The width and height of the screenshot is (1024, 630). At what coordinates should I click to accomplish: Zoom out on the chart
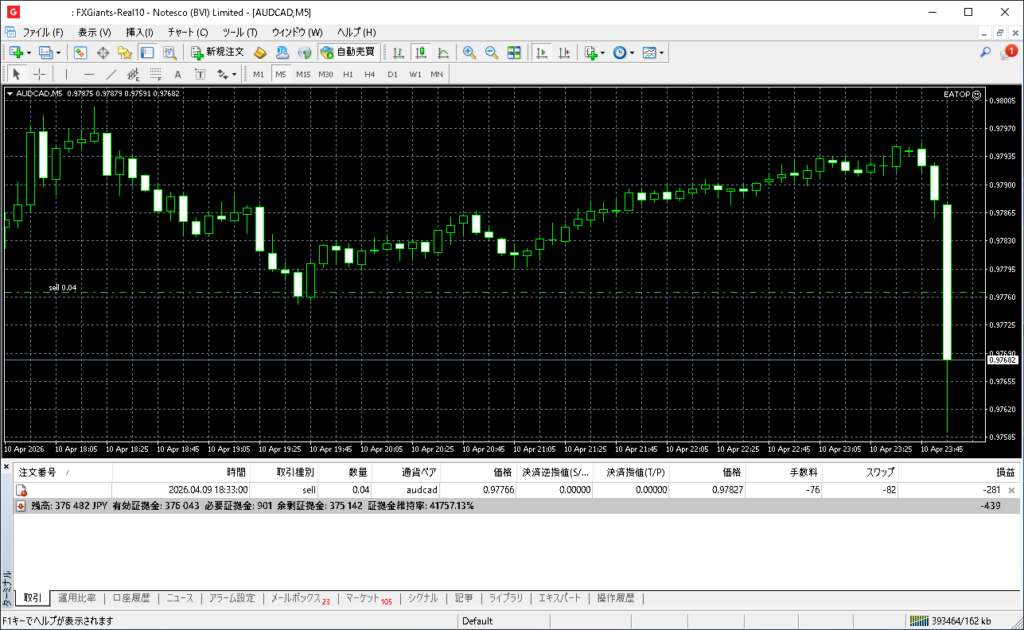click(491, 52)
